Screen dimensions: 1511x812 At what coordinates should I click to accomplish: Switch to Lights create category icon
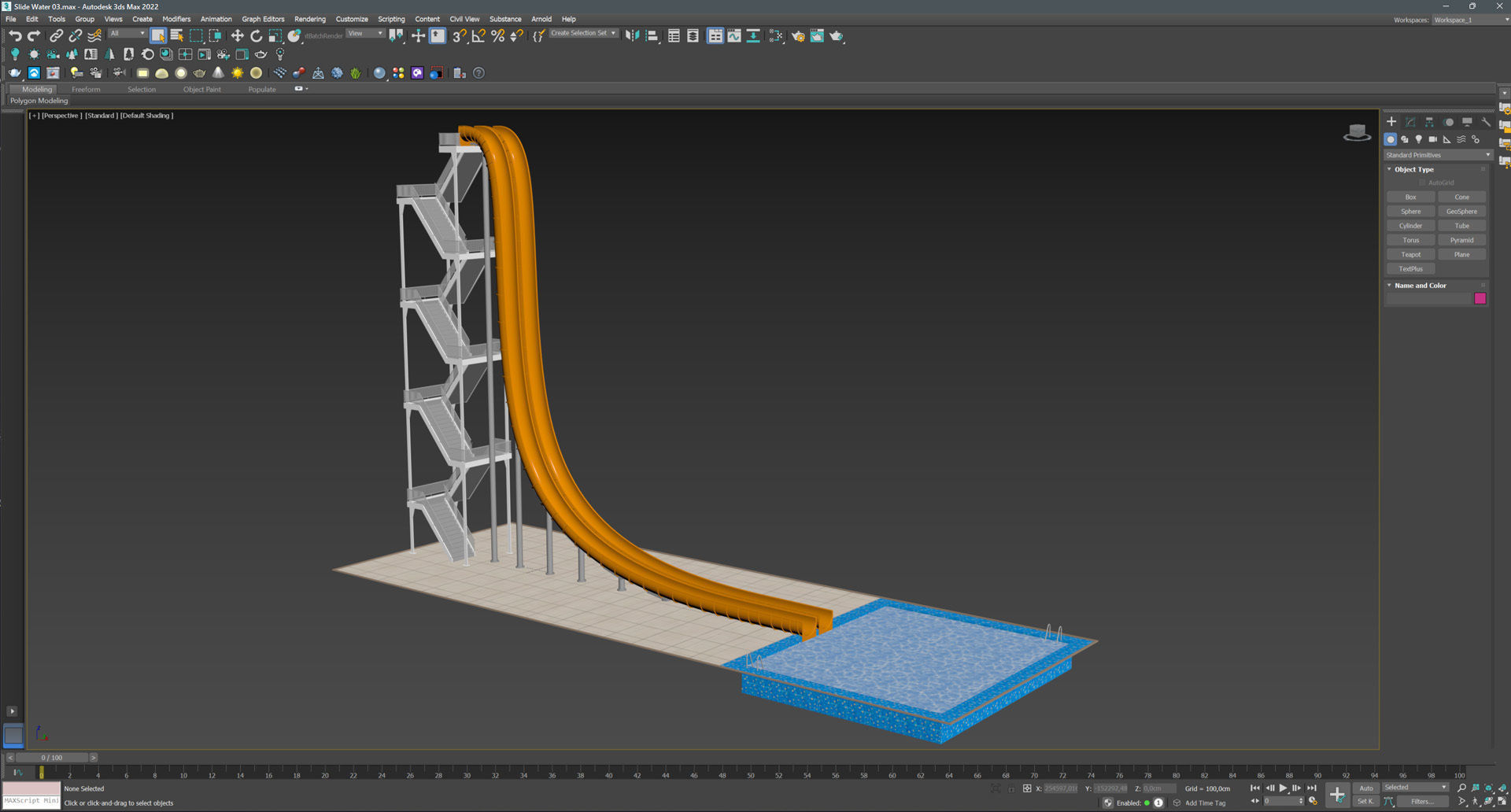(1419, 139)
